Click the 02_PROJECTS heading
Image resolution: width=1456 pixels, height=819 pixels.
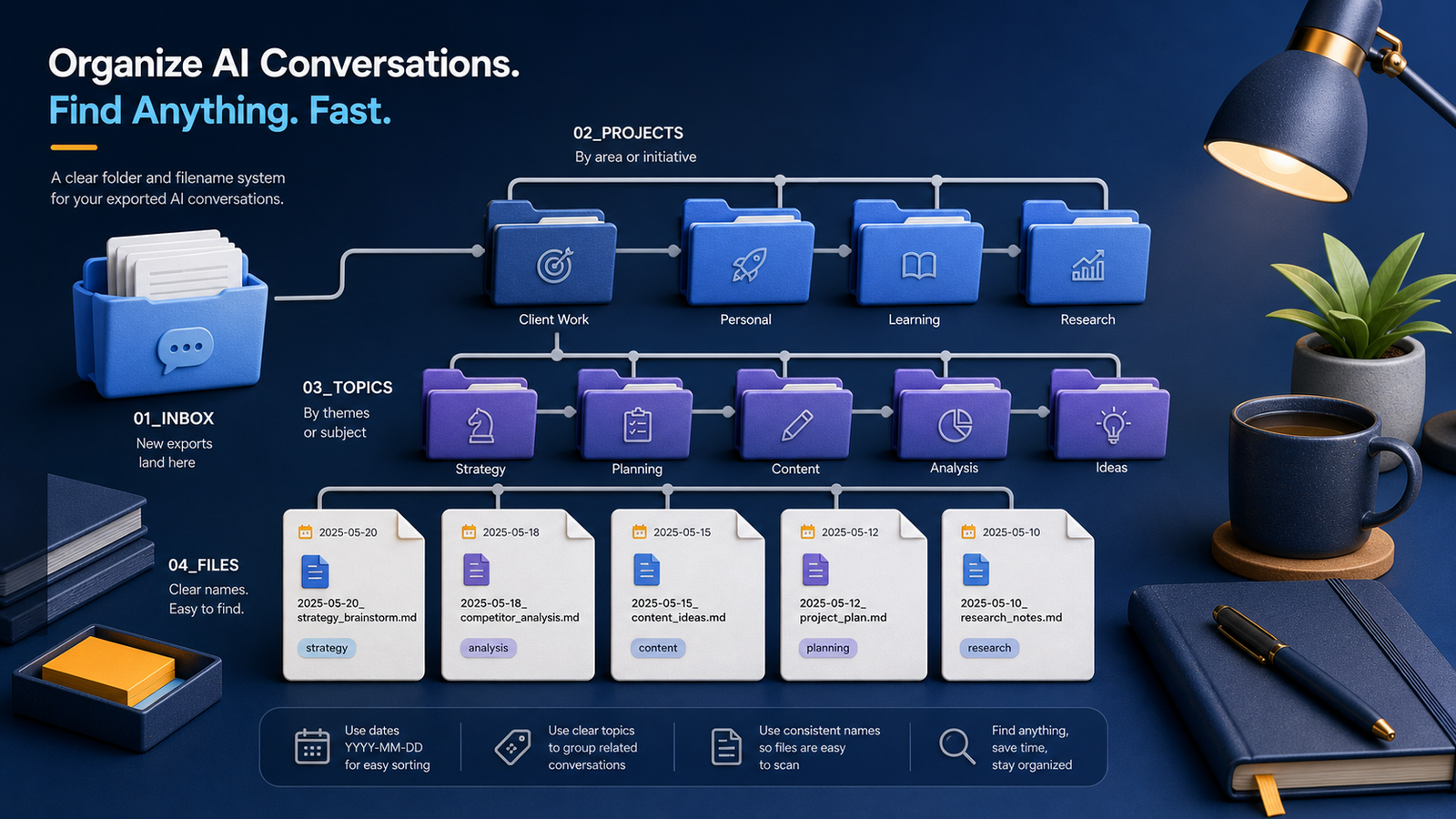point(628,133)
